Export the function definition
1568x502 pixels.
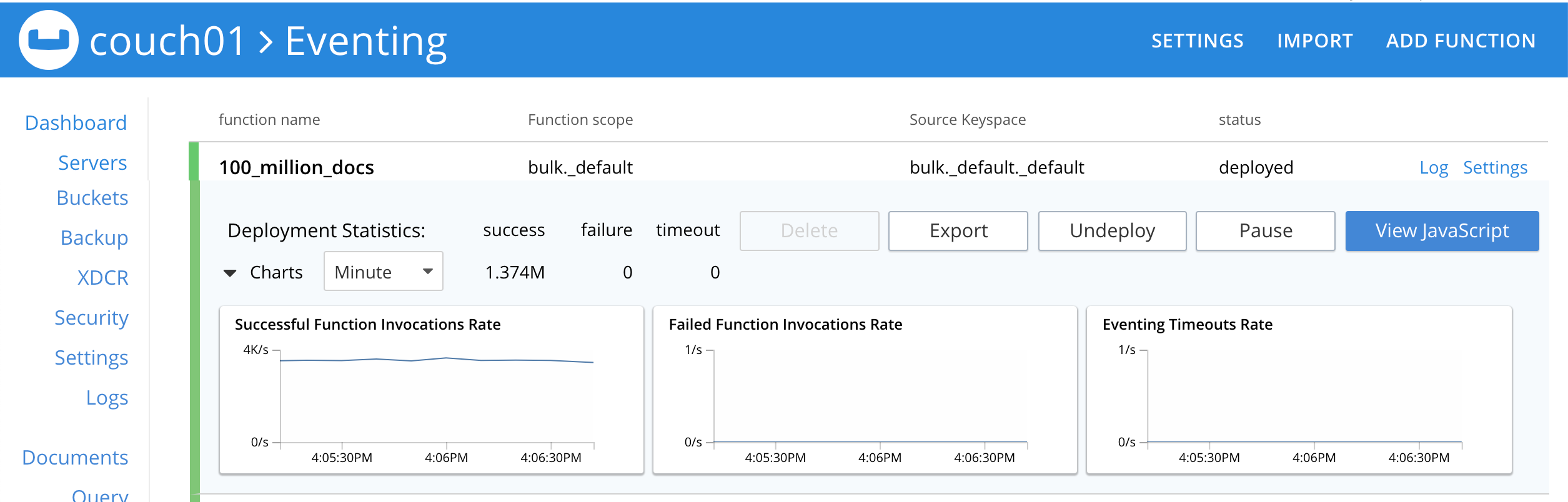tap(958, 231)
